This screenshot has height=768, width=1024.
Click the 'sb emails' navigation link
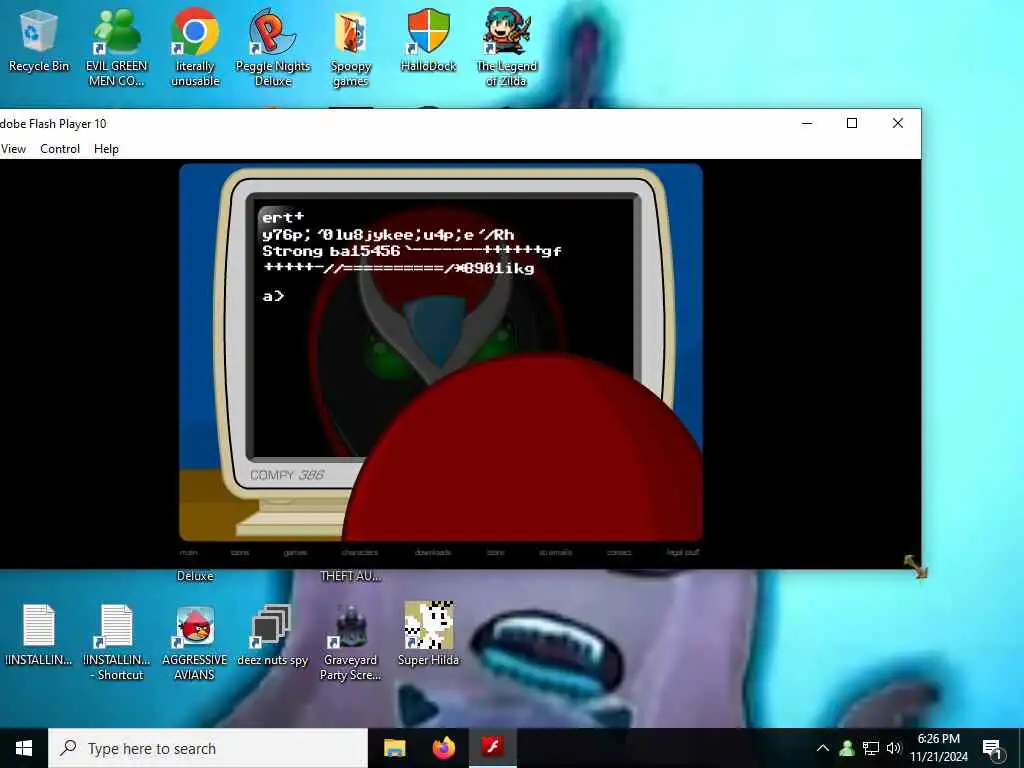pyautogui.click(x=556, y=552)
